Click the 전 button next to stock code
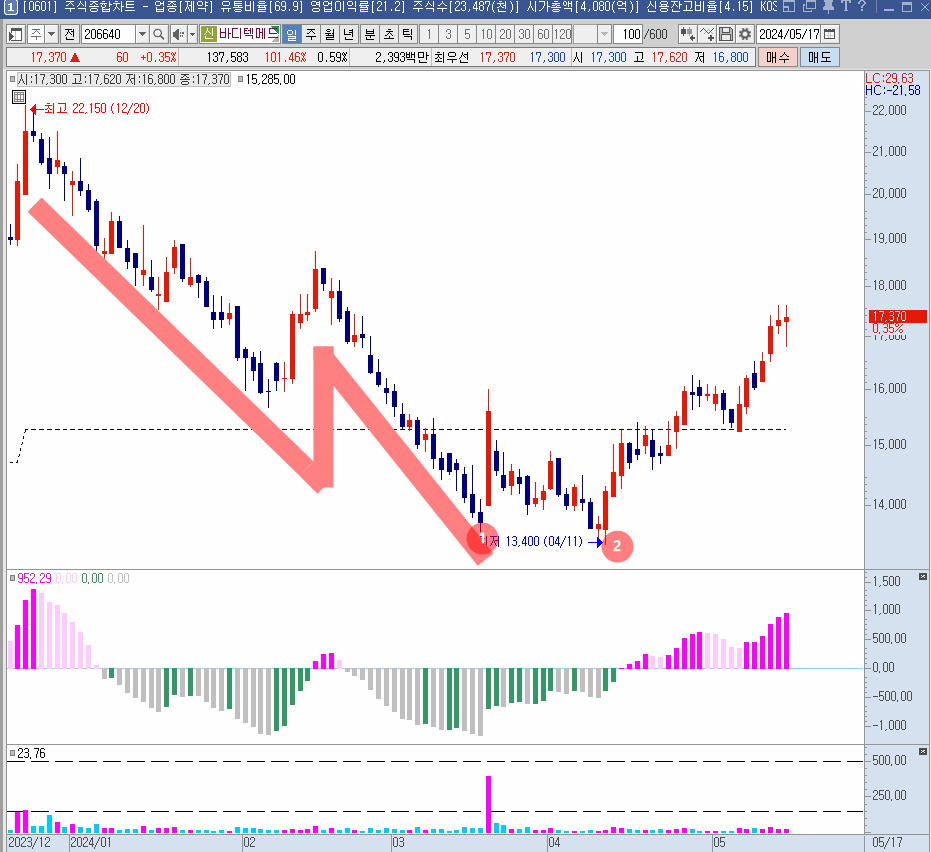 pos(69,34)
